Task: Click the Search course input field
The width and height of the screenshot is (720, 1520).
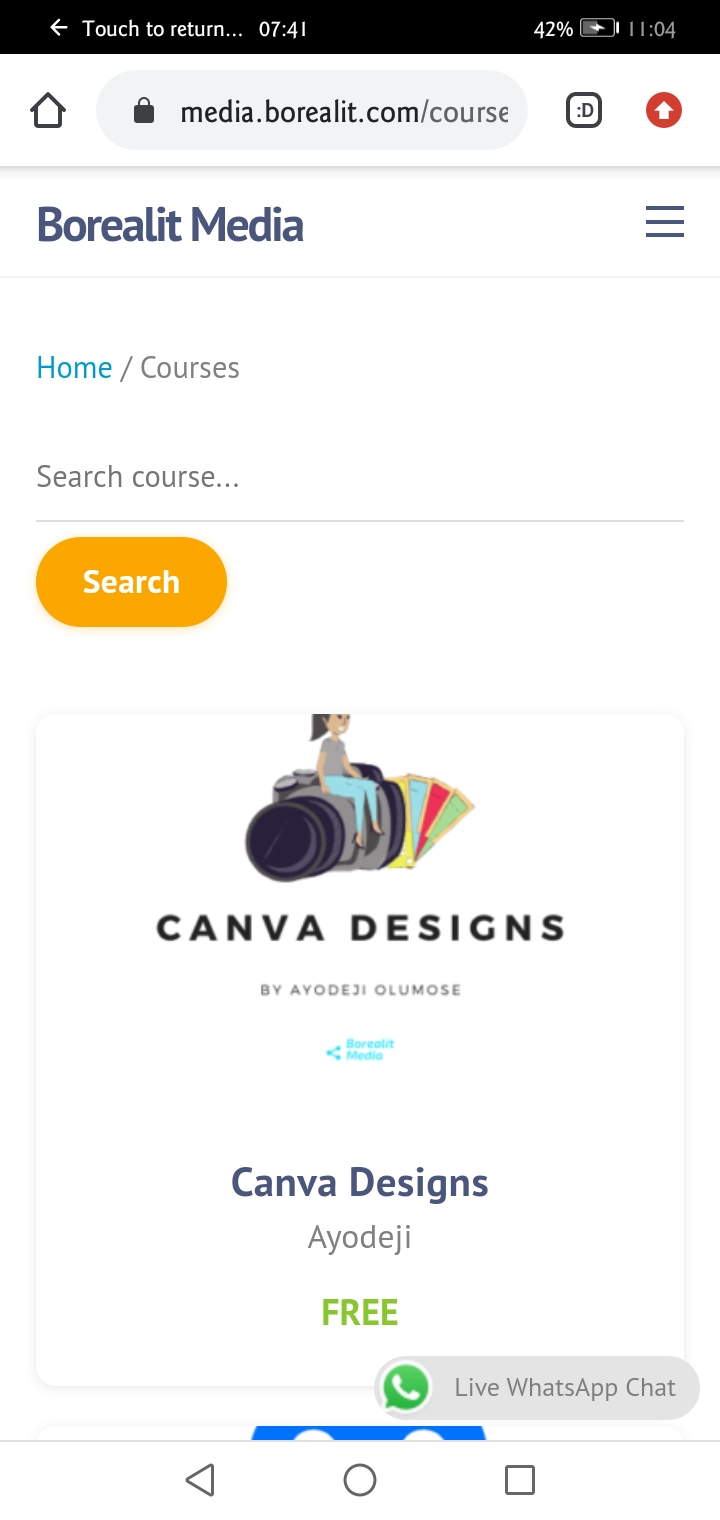Action: (360, 477)
